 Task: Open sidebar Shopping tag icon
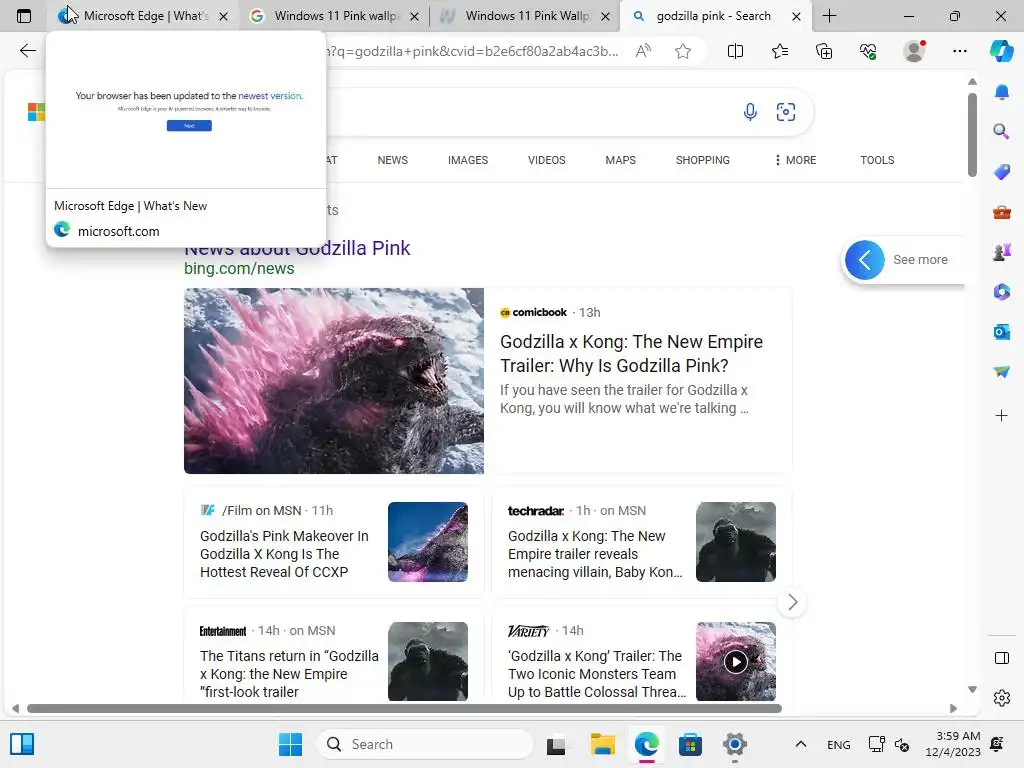tap(1001, 172)
